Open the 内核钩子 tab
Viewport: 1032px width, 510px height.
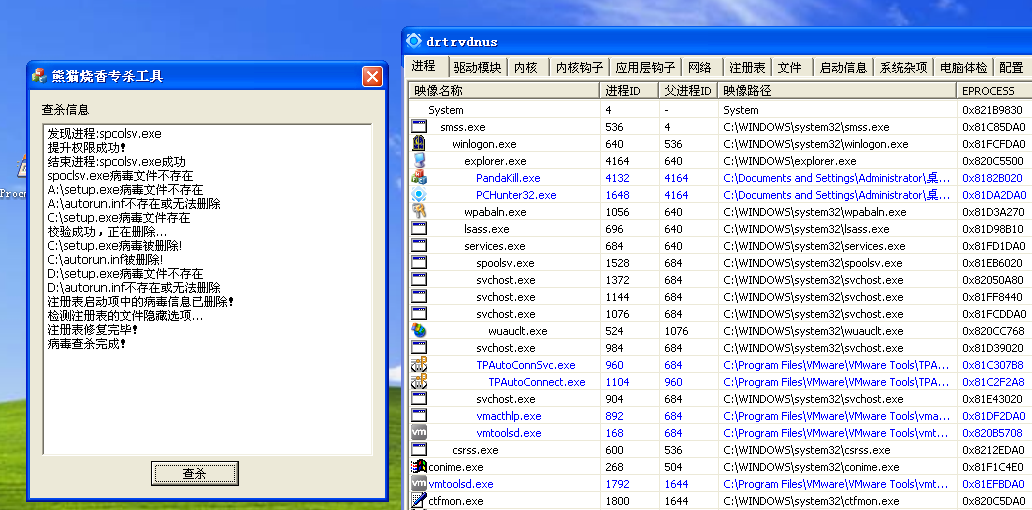coord(579,67)
